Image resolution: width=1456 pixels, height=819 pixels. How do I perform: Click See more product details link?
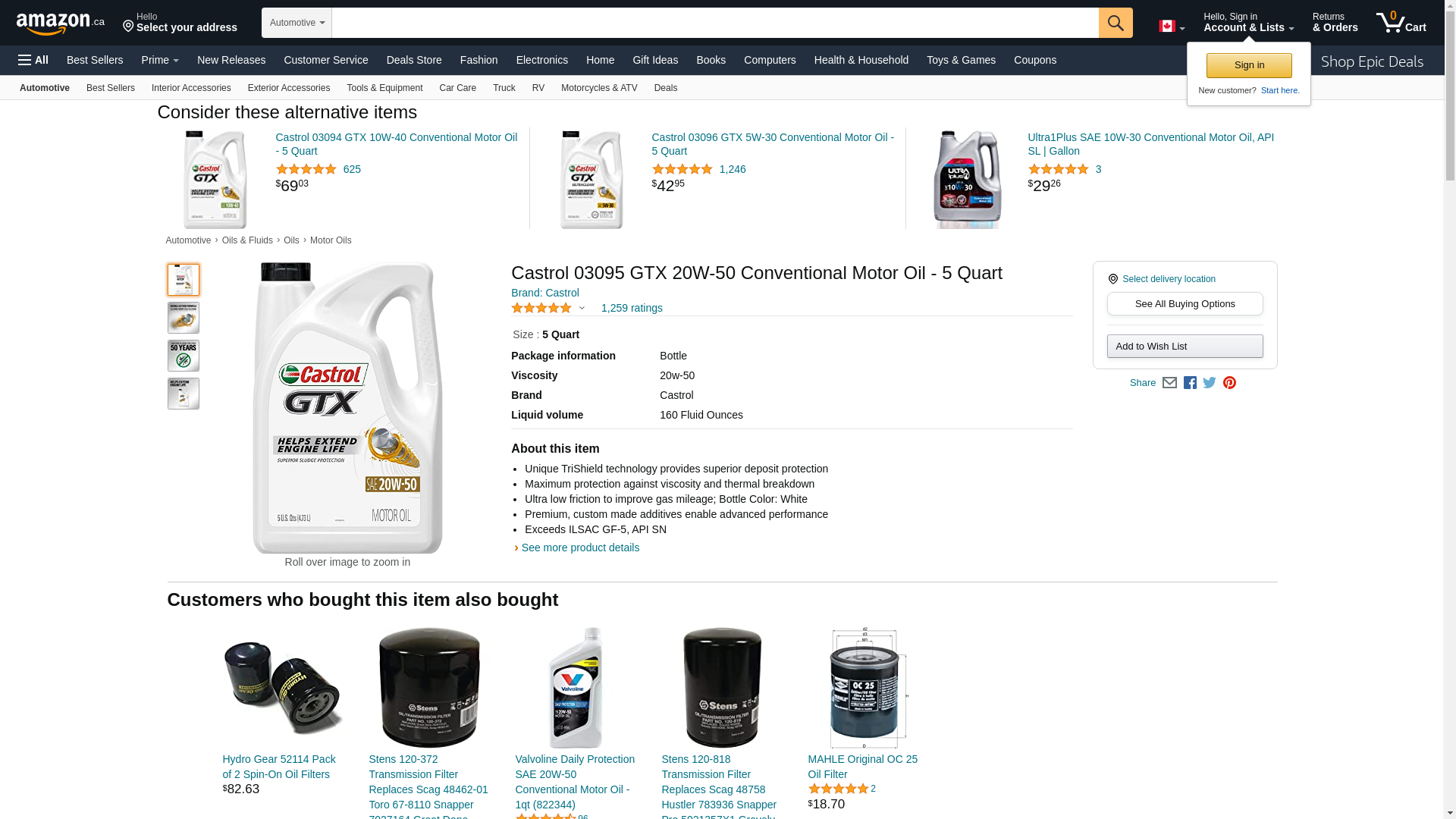click(x=580, y=548)
